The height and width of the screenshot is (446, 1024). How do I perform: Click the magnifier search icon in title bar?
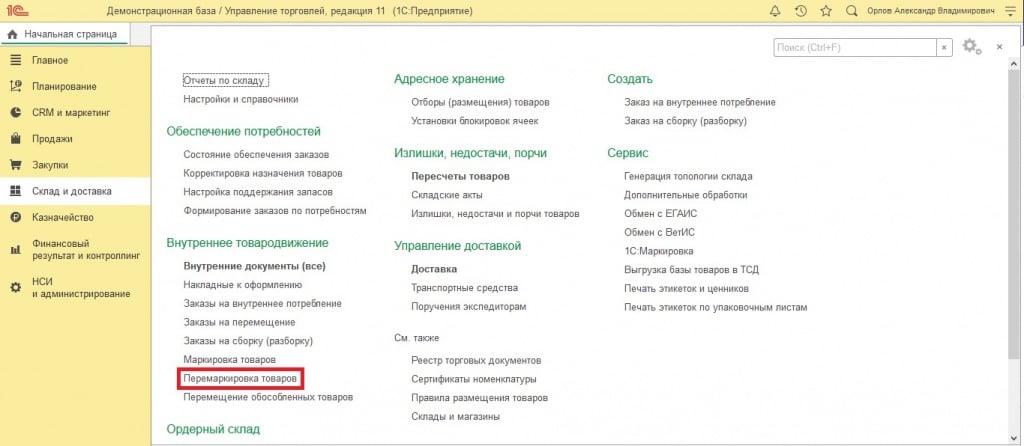[x=851, y=11]
